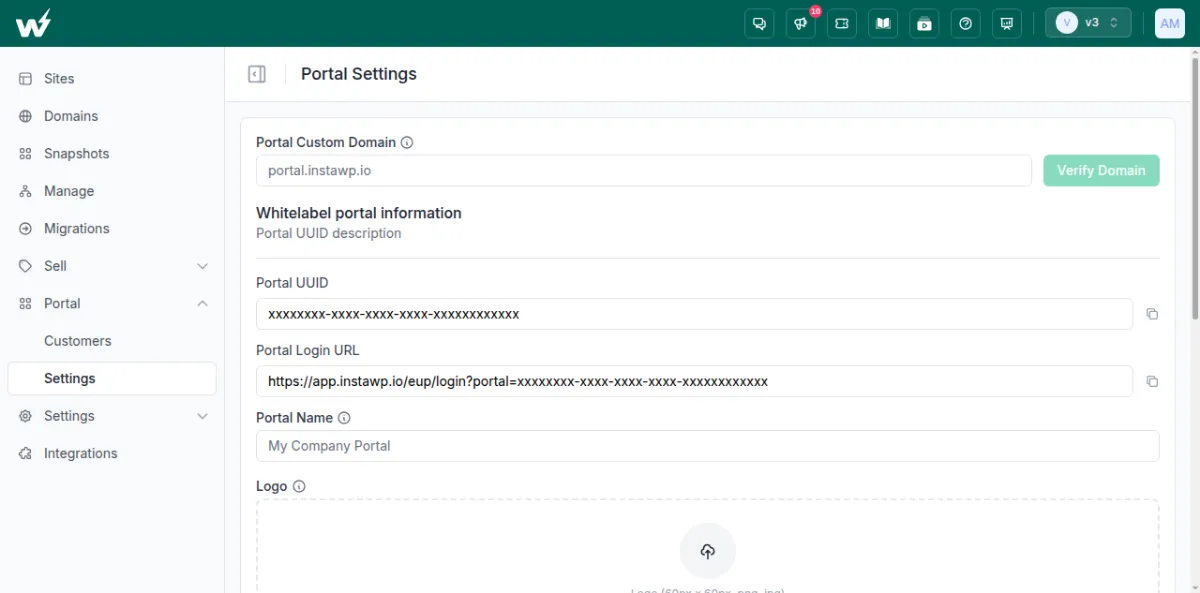Go to Sites in the sidebar
This screenshot has width=1200, height=593.
pyautogui.click(x=59, y=78)
